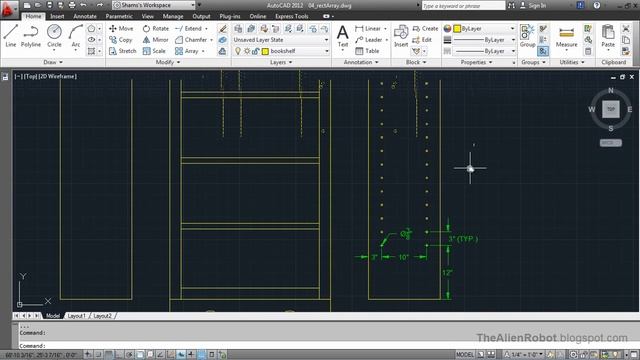Image resolution: width=640 pixels, height=360 pixels.
Task: Expand the Layers panel
Action: coord(281,62)
